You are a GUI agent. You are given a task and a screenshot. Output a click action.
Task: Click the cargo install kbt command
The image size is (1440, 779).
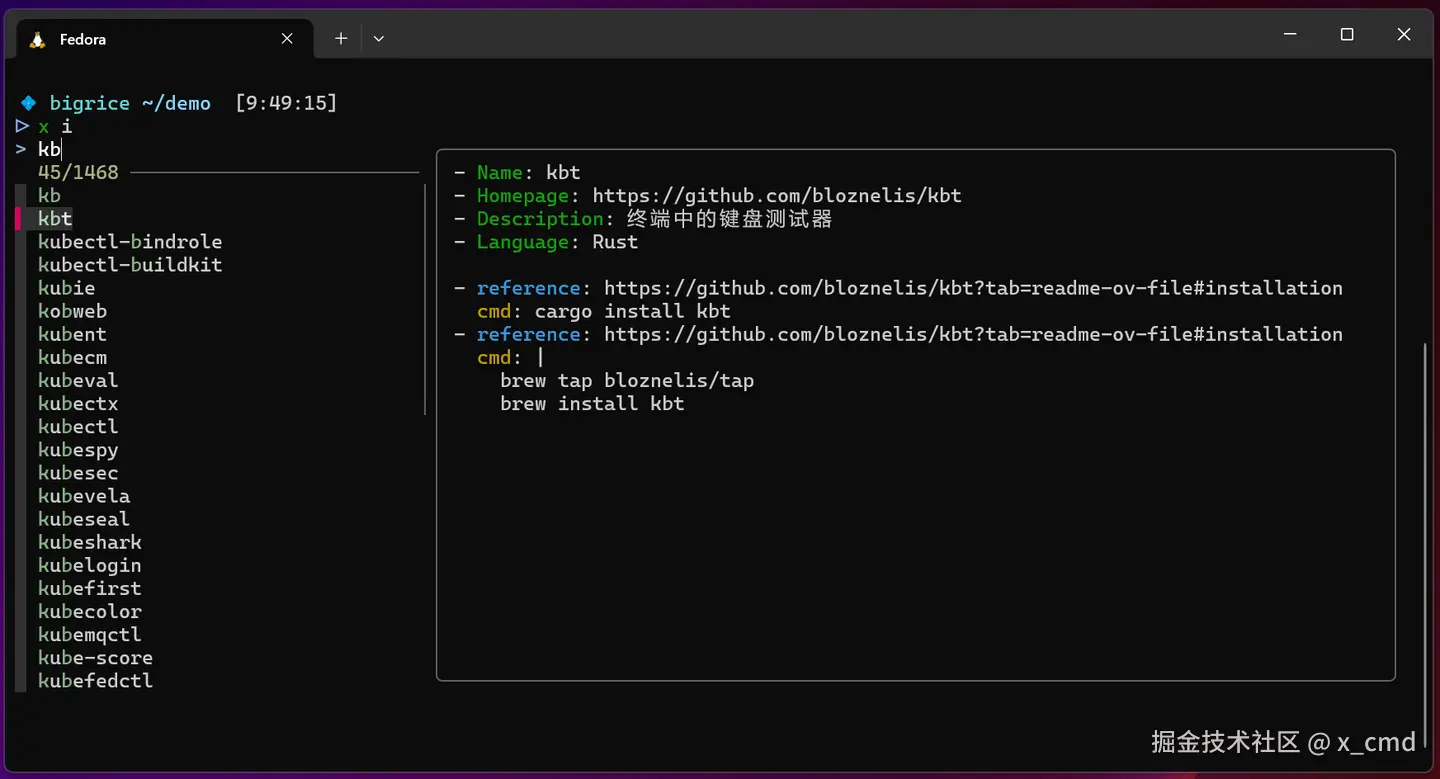pyautogui.click(x=633, y=311)
